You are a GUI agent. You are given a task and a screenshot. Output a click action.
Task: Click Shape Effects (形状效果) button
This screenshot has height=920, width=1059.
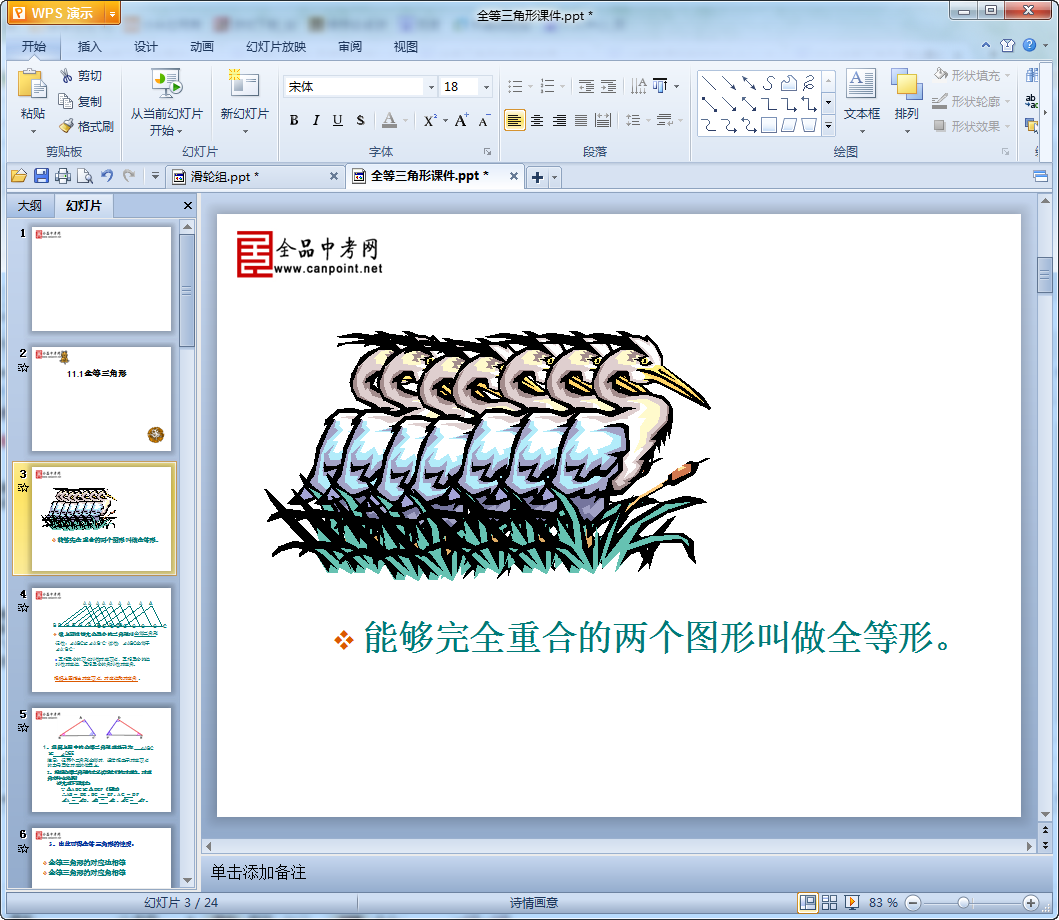point(972,126)
